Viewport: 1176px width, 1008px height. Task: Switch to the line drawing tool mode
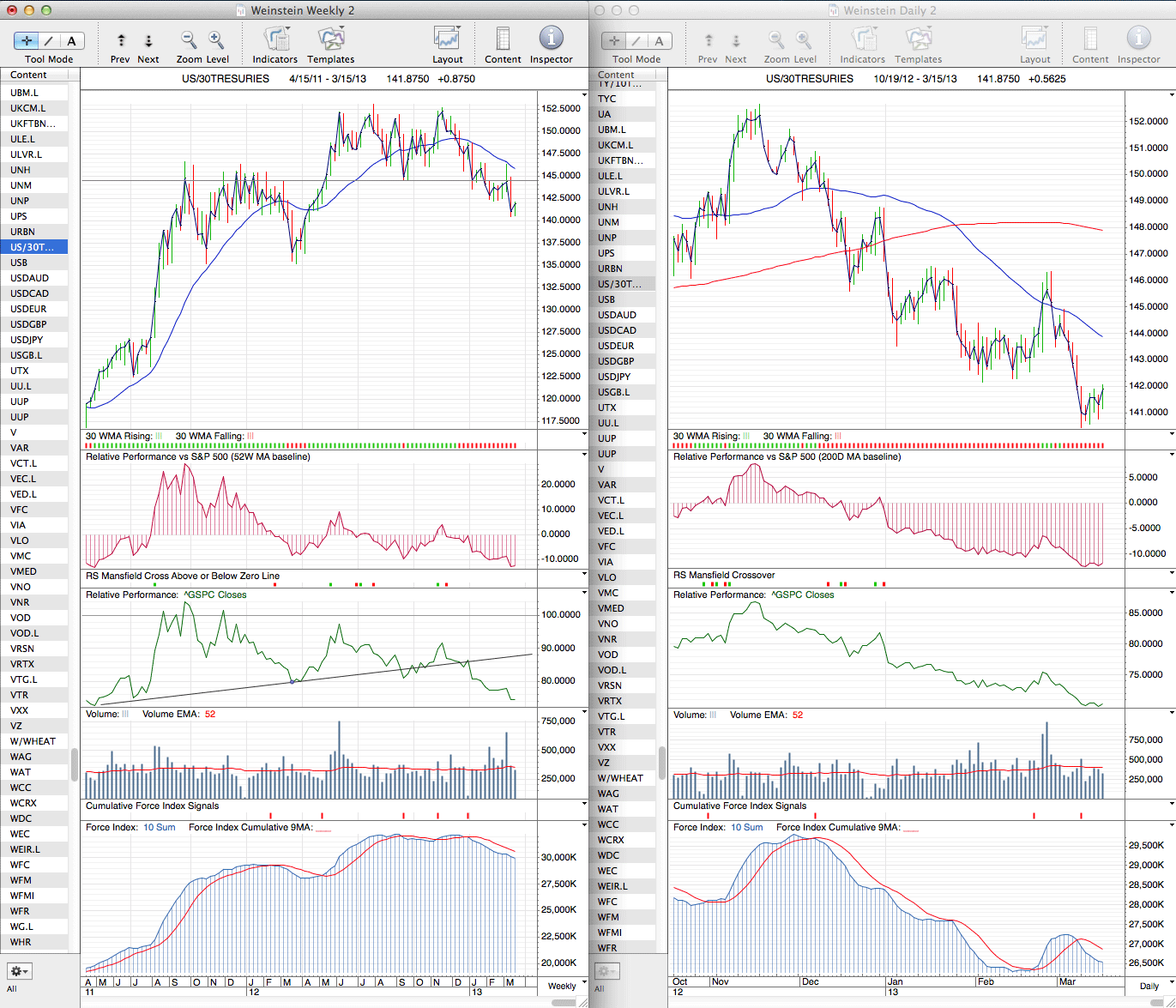49,40
